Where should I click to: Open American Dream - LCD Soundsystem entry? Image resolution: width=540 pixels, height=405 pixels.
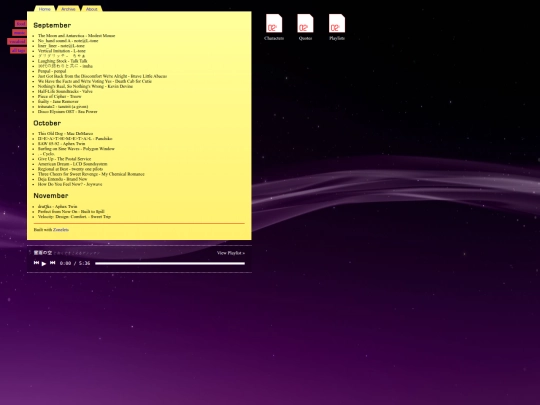coord(73,164)
